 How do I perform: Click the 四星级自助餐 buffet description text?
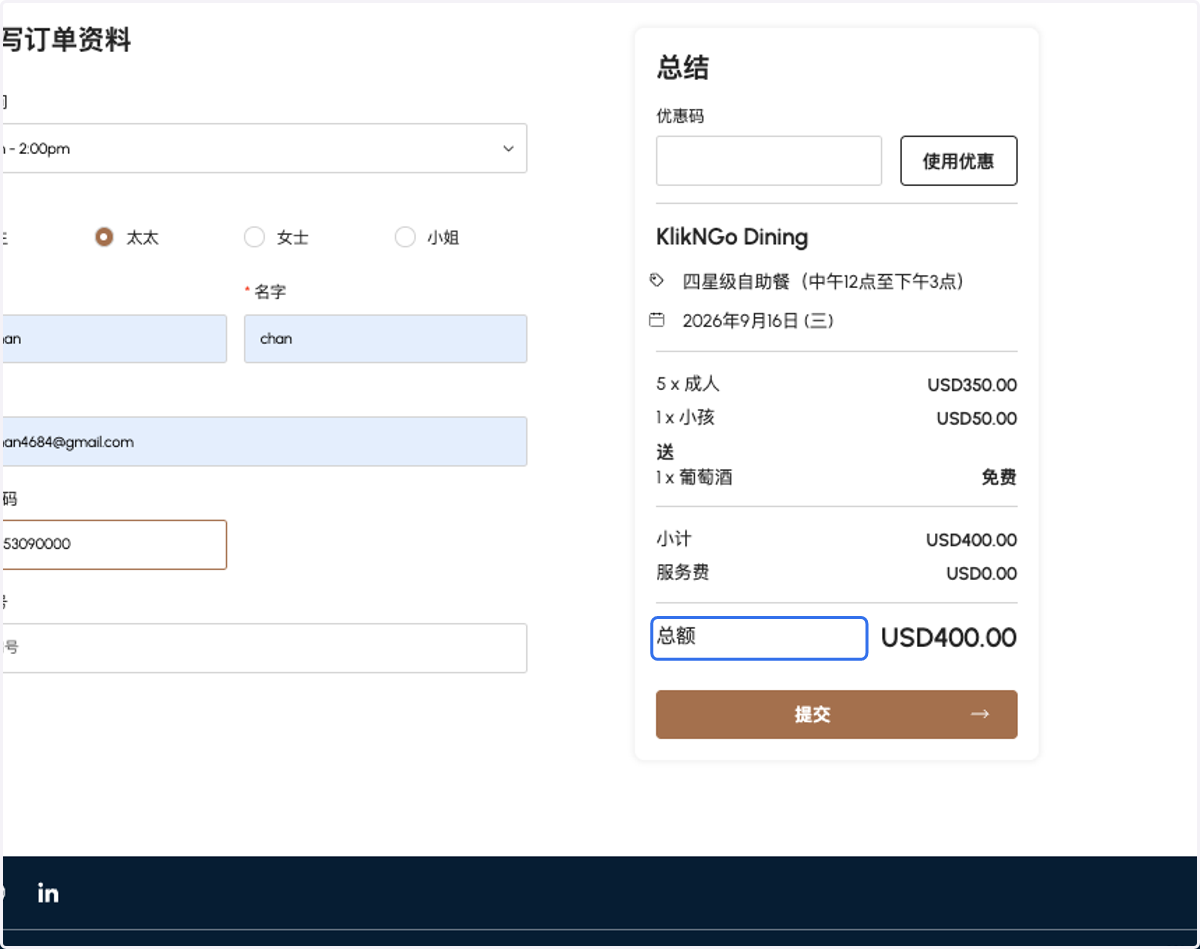[x=822, y=282]
